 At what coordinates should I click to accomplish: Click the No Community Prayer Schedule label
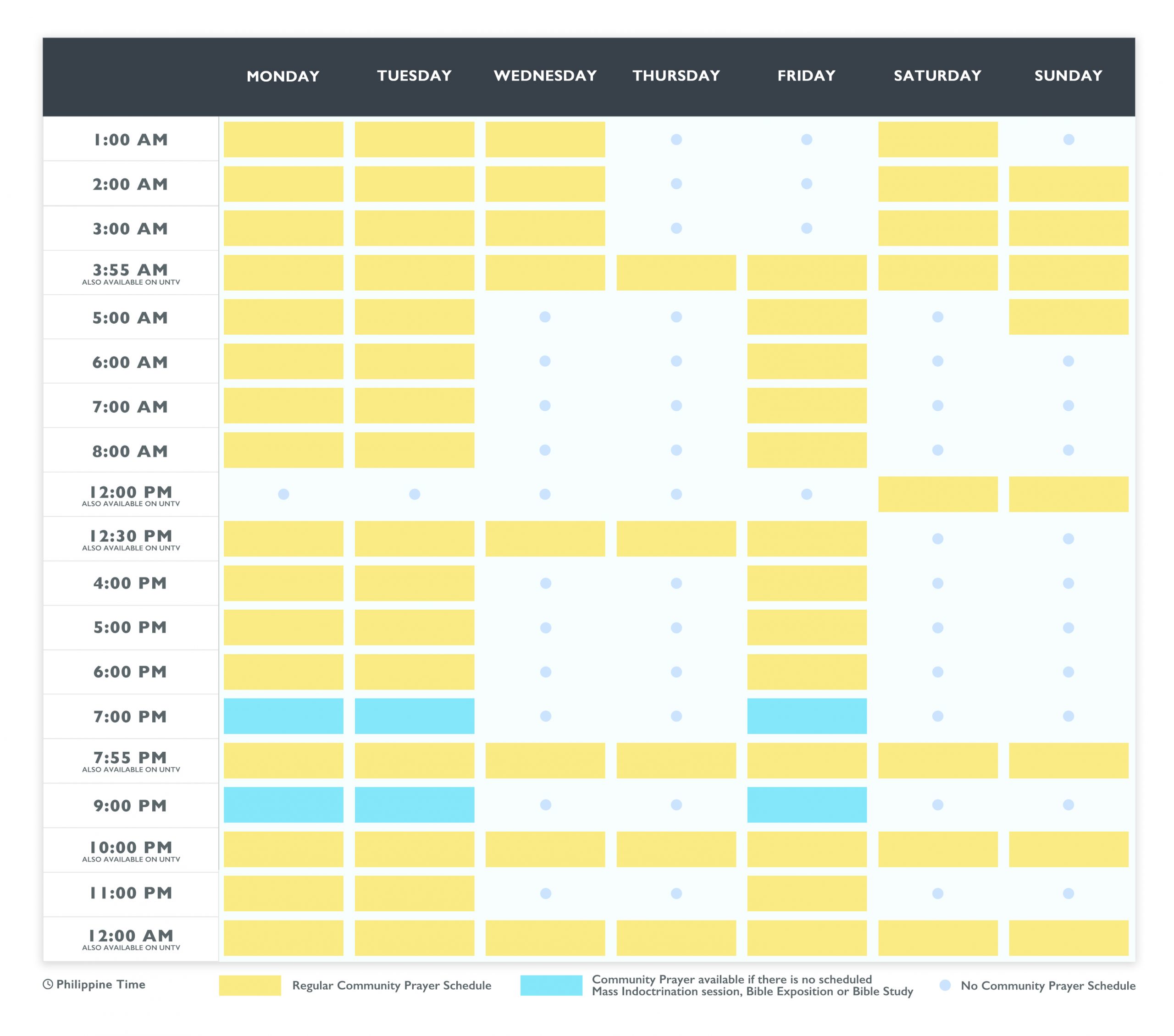1047,986
